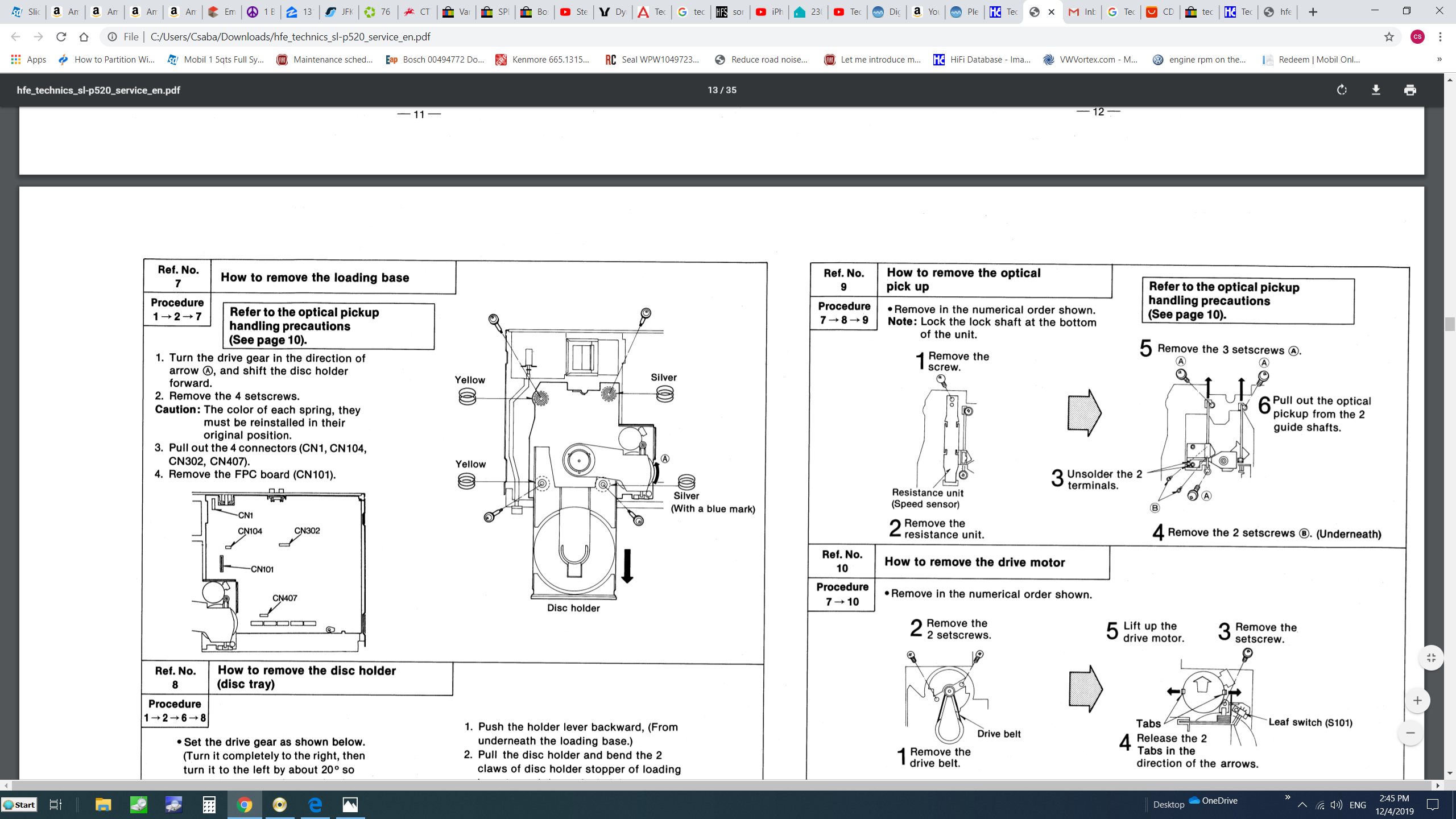Open the volume control in system tray
The image size is (1456, 819).
[1336, 805]
